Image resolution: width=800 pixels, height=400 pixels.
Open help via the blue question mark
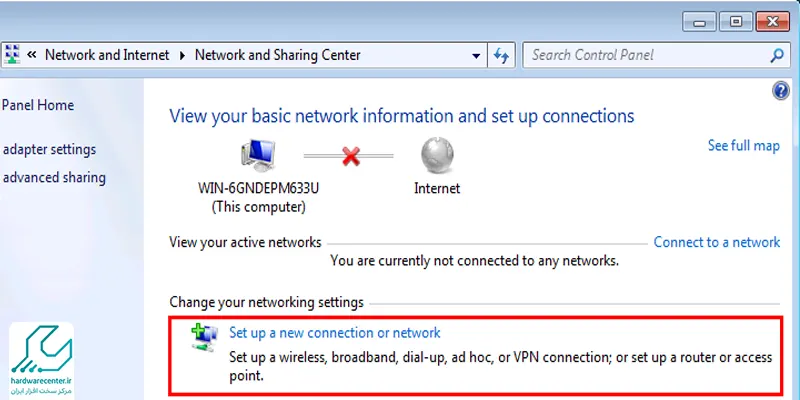click(781, 91)
